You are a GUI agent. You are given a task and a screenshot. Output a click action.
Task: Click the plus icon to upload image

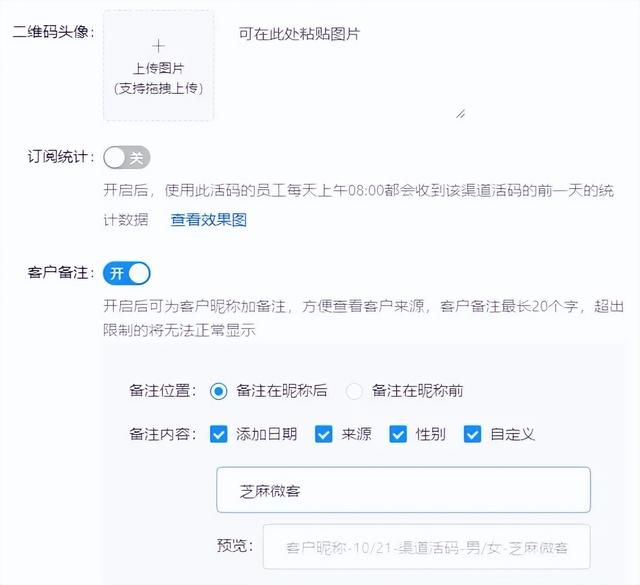click(x=158, y=46)
